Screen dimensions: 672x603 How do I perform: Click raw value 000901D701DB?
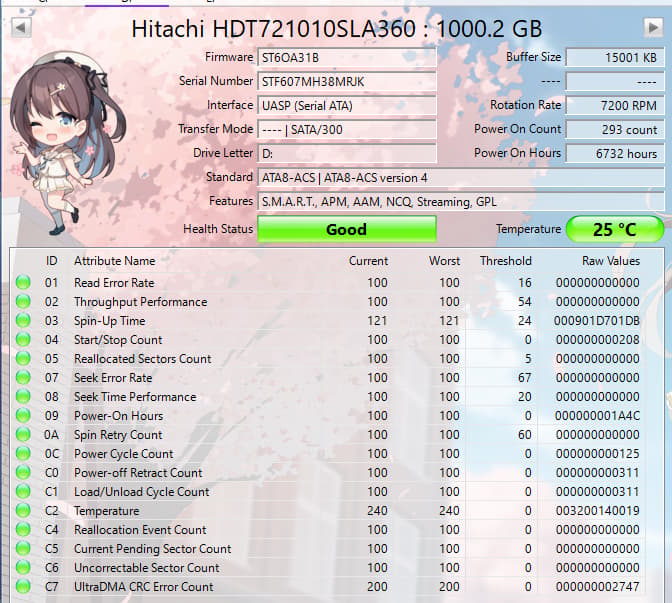[597, 321]
